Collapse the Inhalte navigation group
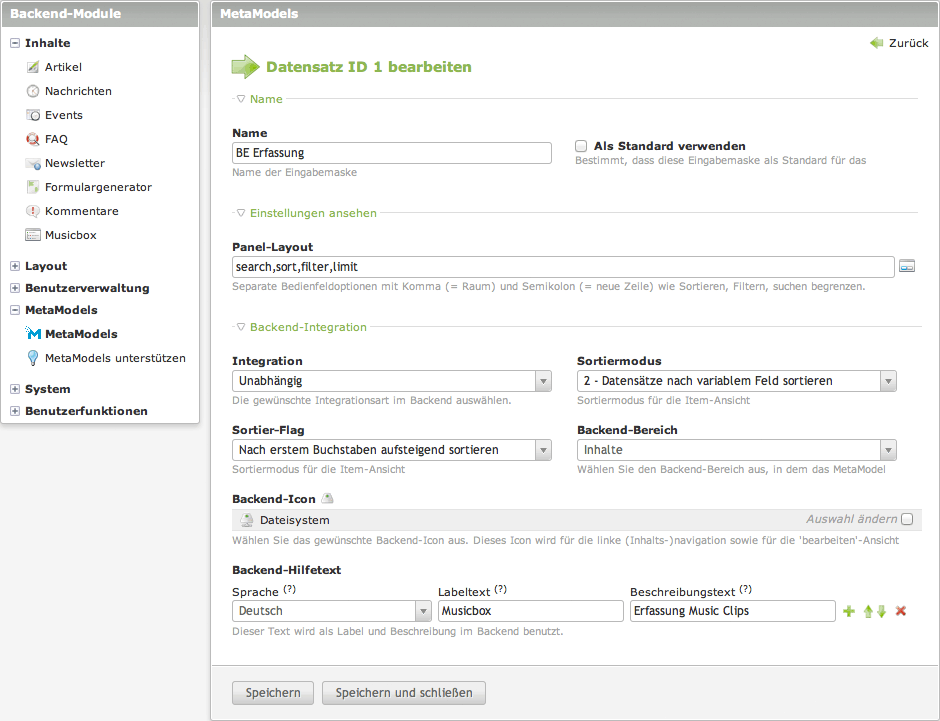 pos(15,43)
